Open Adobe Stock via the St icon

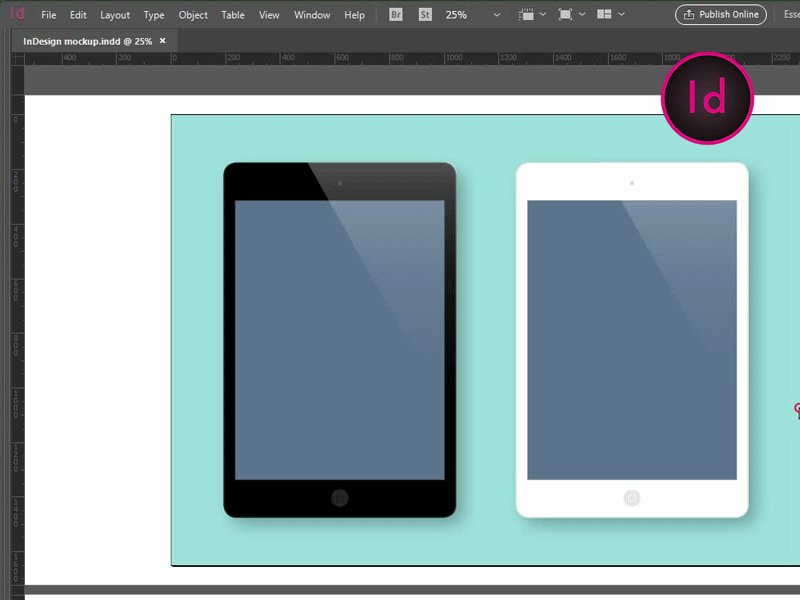coord(424,15)
